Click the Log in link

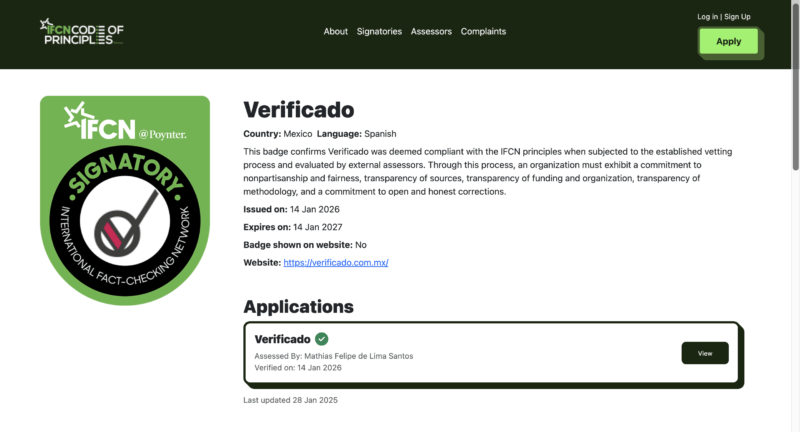tap(707, 17)
